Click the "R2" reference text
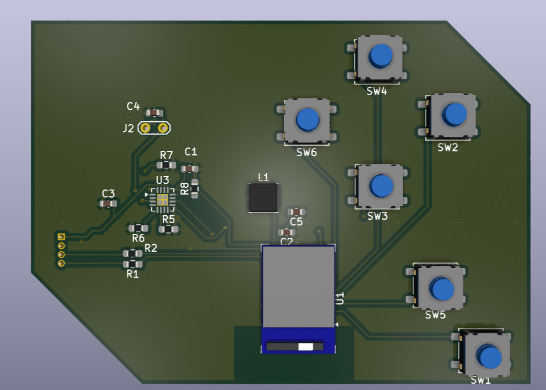The width and height of the screenshot is (546, 390). [151, 248]
